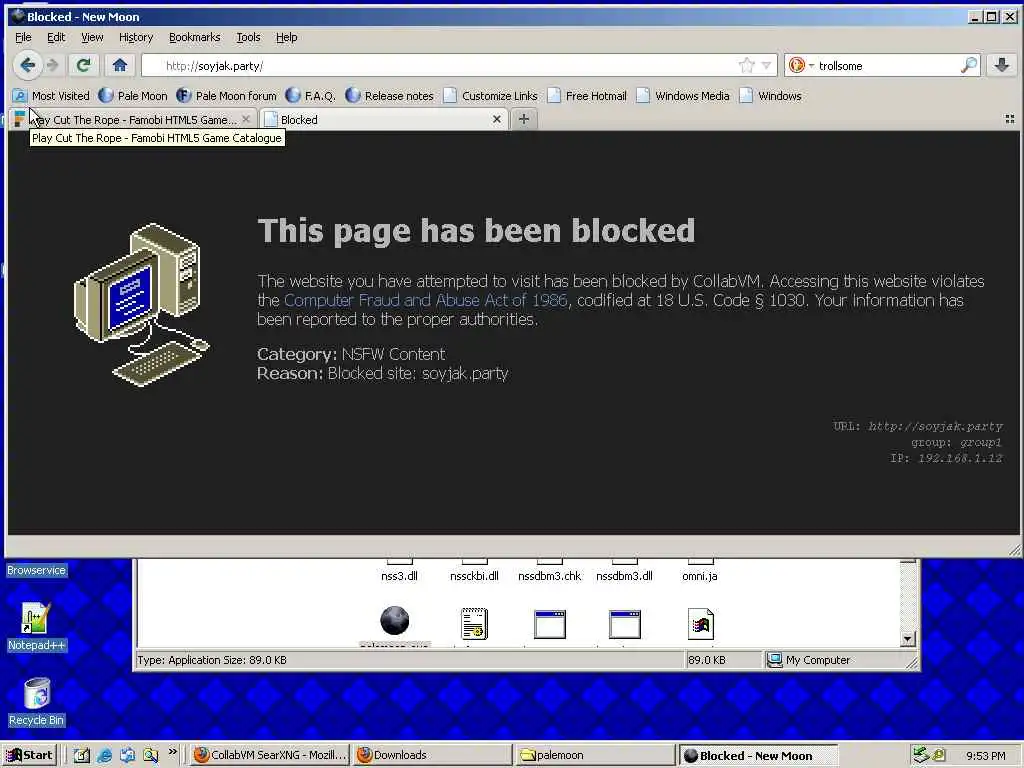Select the script file icon under omni.ja

coord(700,624)
